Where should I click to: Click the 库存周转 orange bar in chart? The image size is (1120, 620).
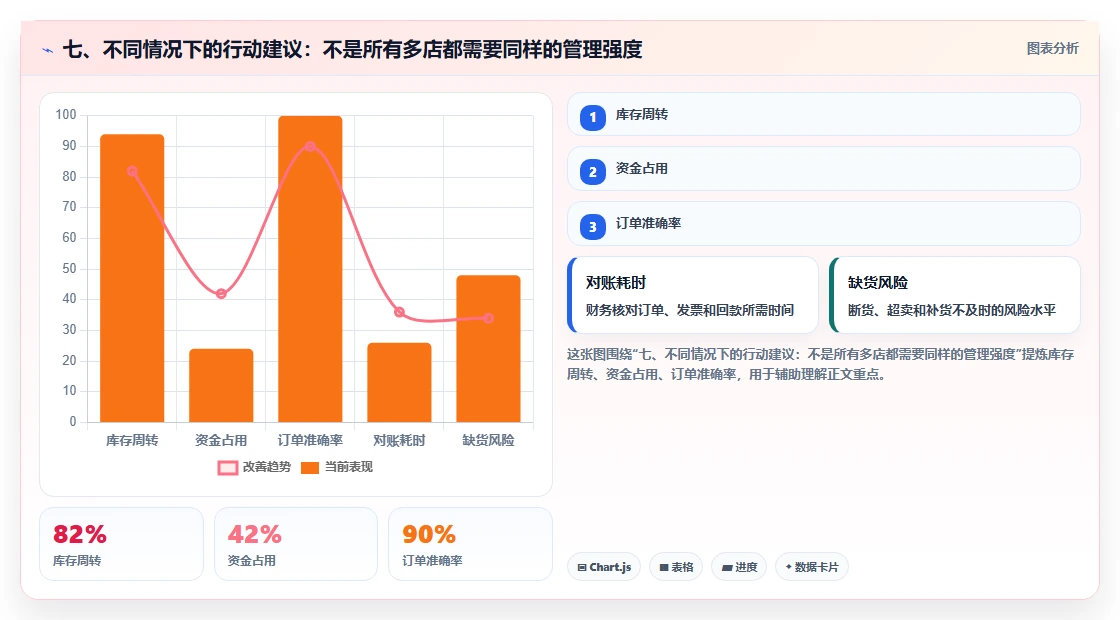(x=132, y=278)
